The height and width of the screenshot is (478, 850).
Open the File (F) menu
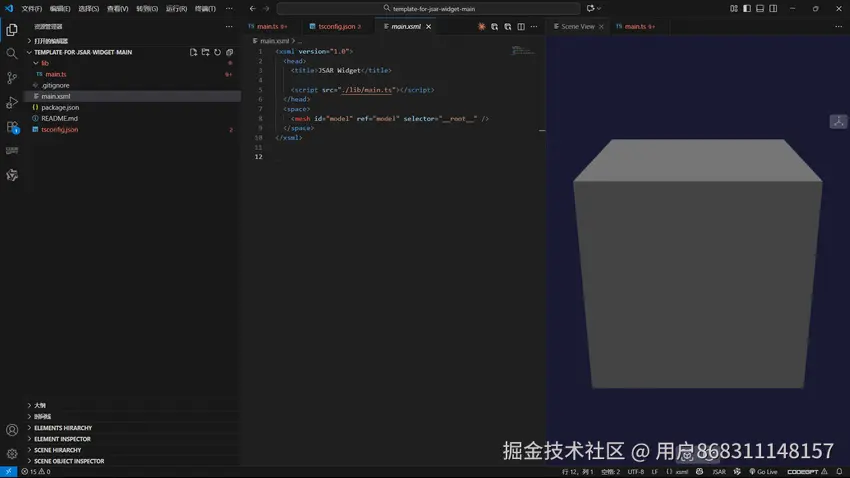click(31, 9)
